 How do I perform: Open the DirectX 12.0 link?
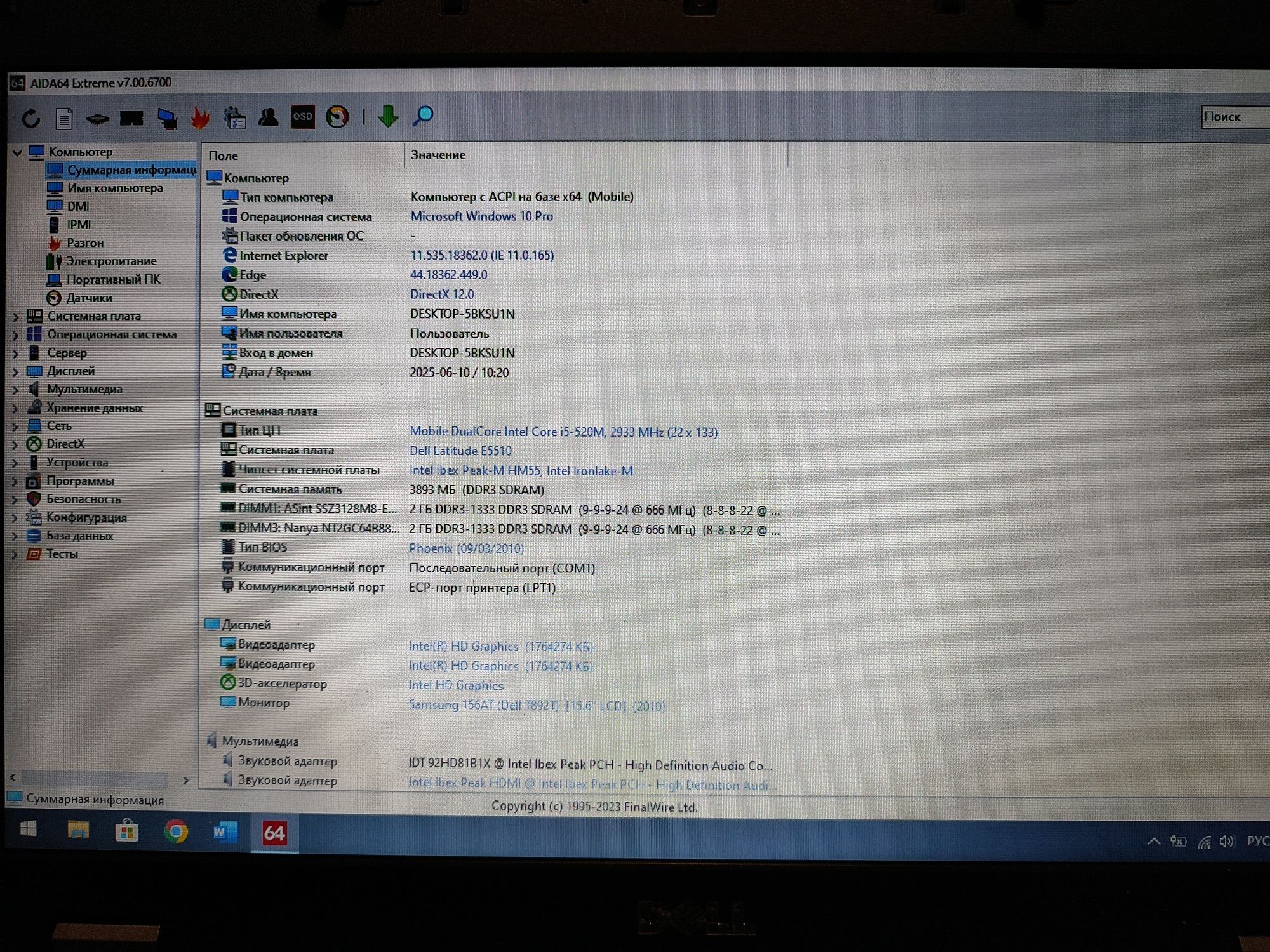click(442, 294)
